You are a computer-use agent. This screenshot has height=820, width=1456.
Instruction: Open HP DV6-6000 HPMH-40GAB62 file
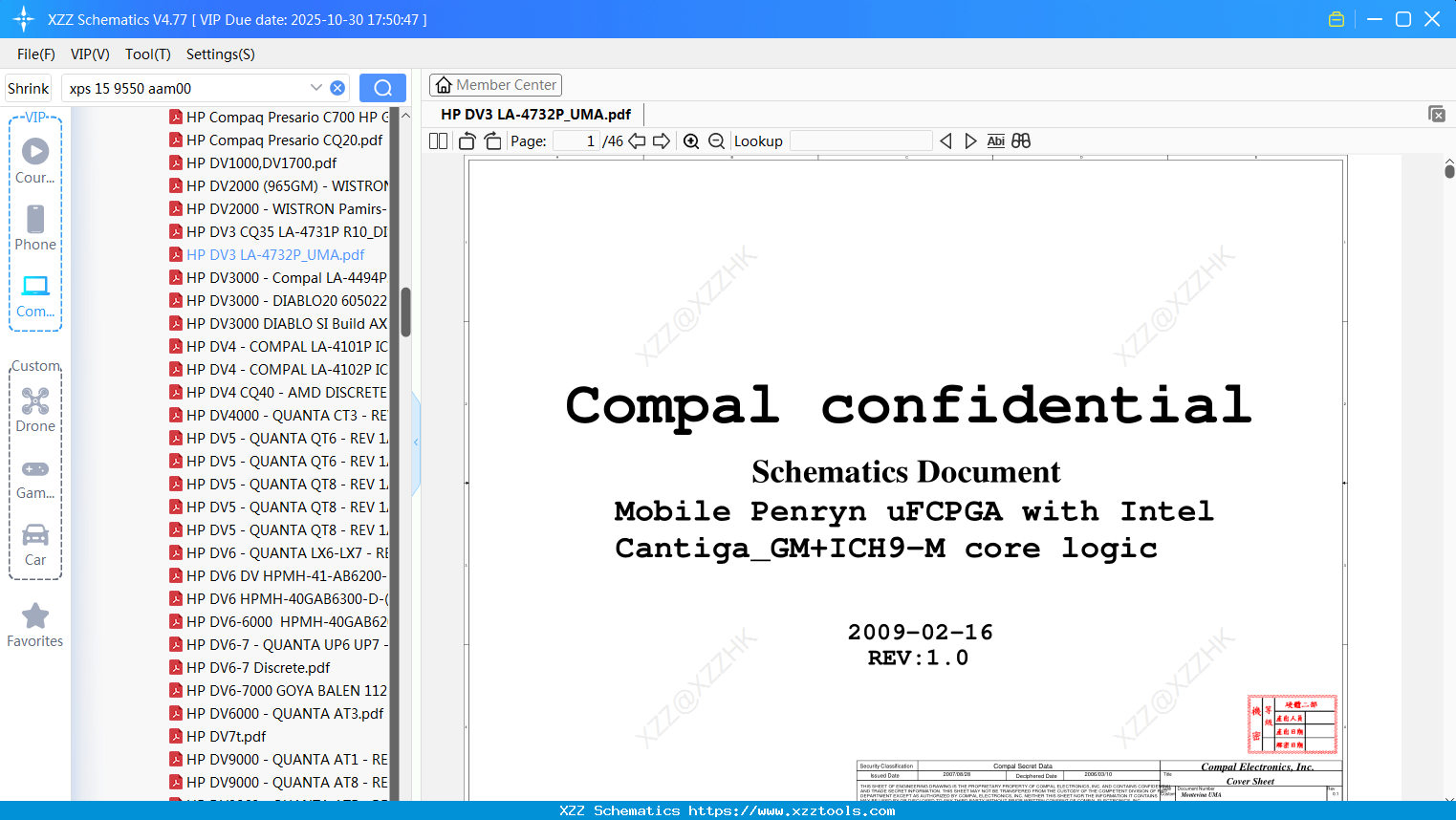coord(279,621)
